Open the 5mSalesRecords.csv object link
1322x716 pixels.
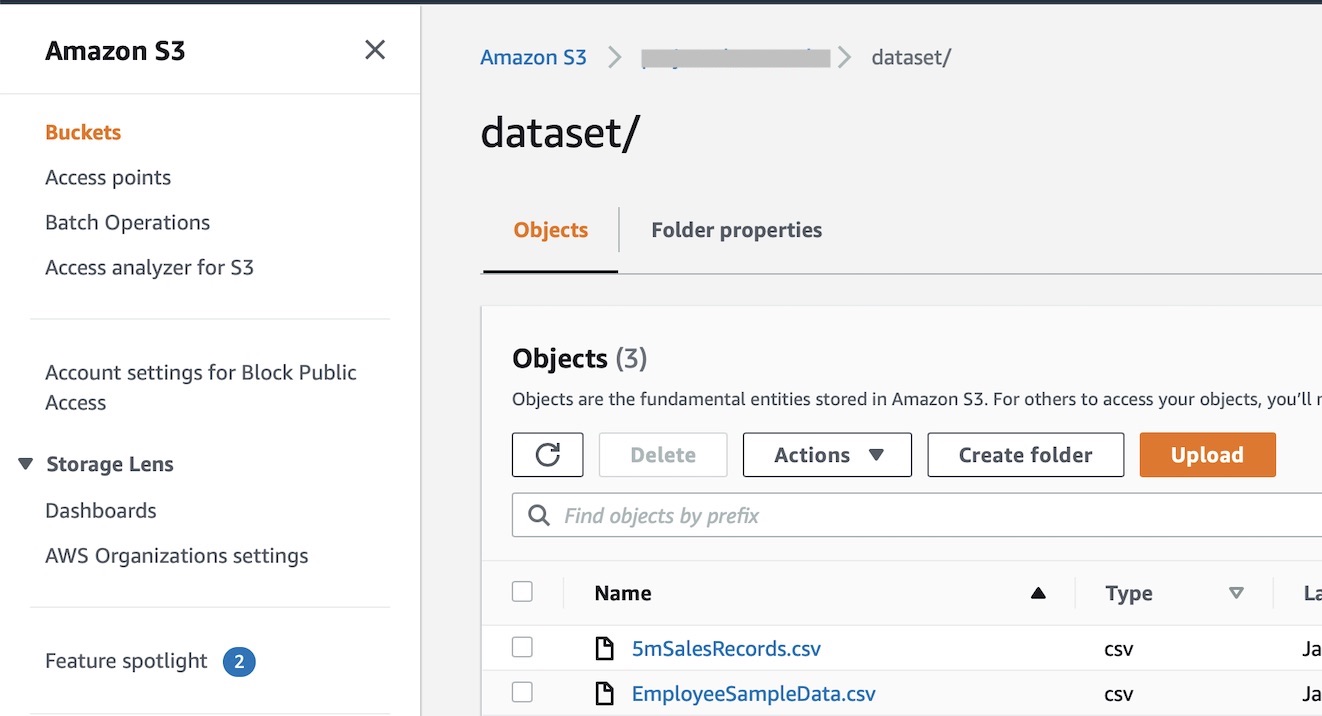pyautogui.click(x=726, y=649)
